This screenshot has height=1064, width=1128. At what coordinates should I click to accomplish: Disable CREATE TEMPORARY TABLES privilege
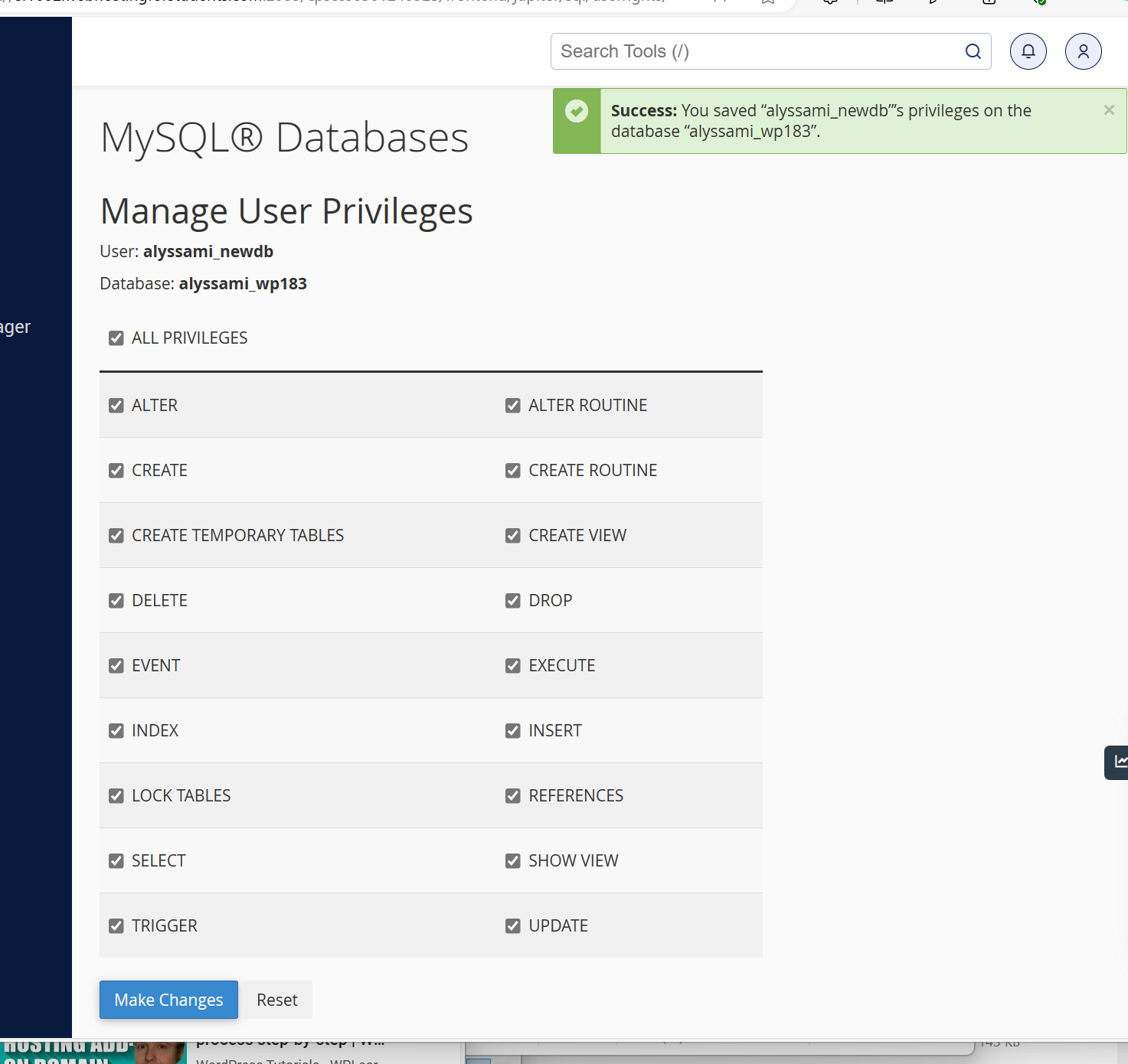click(x=116, y=536)
